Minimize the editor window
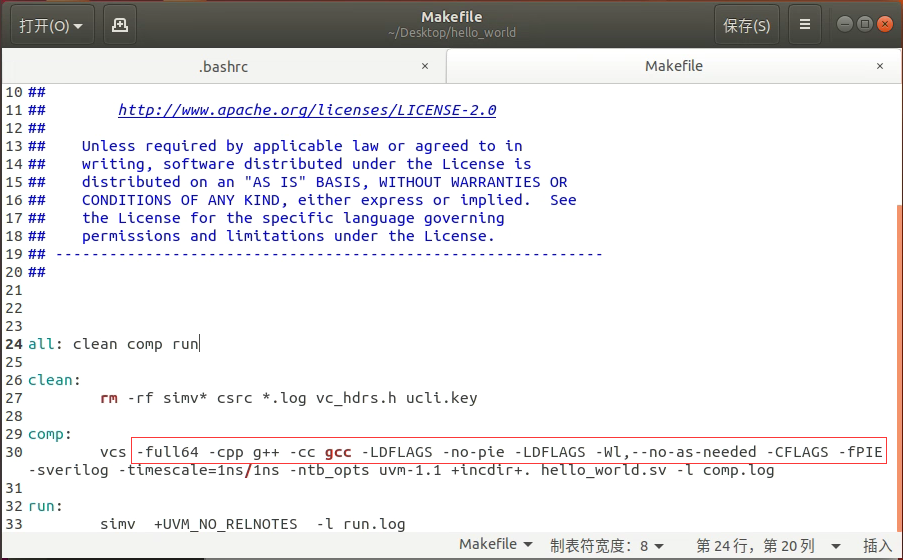Screen dimensions: 903x560 pos(844,24)
